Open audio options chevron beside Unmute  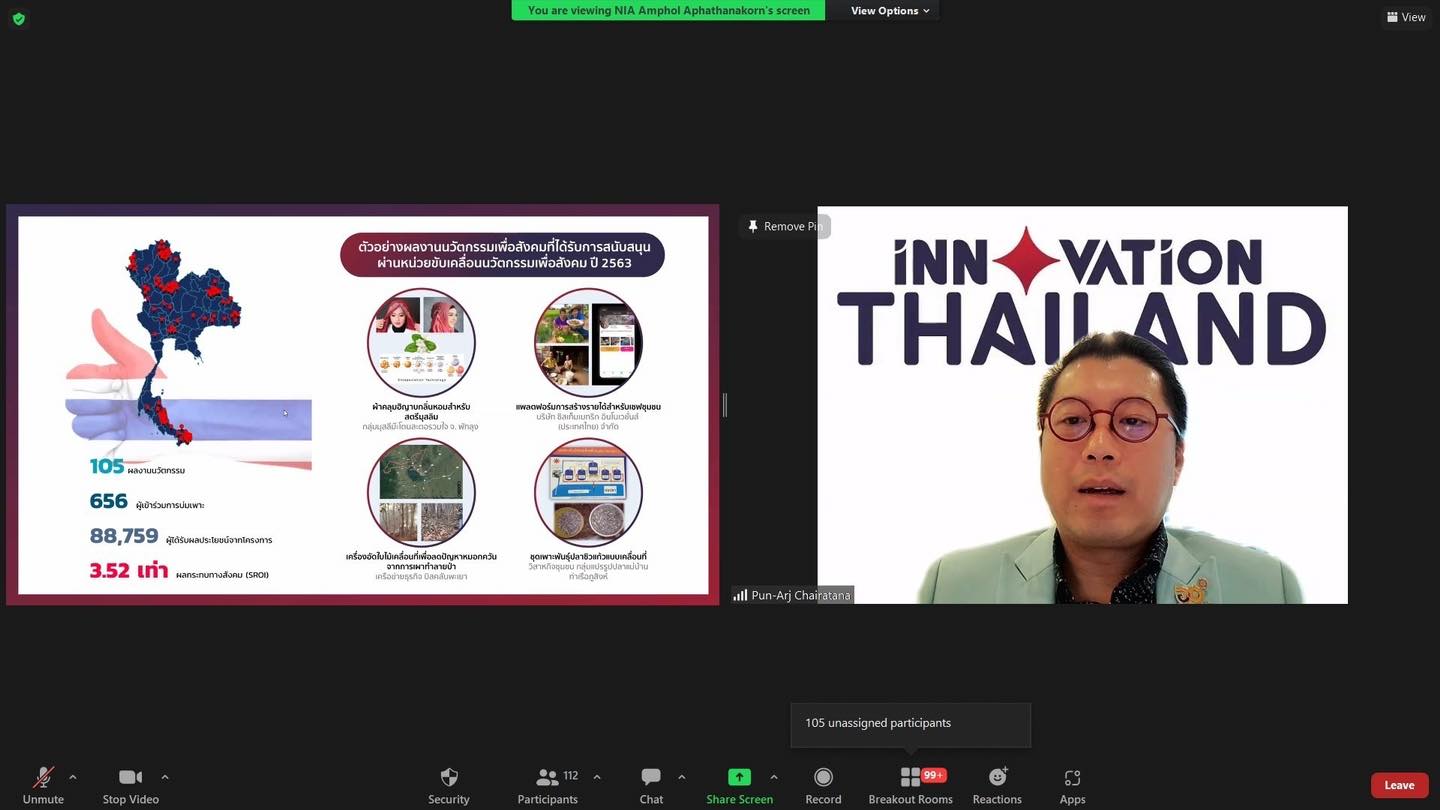tap(72, 777)
